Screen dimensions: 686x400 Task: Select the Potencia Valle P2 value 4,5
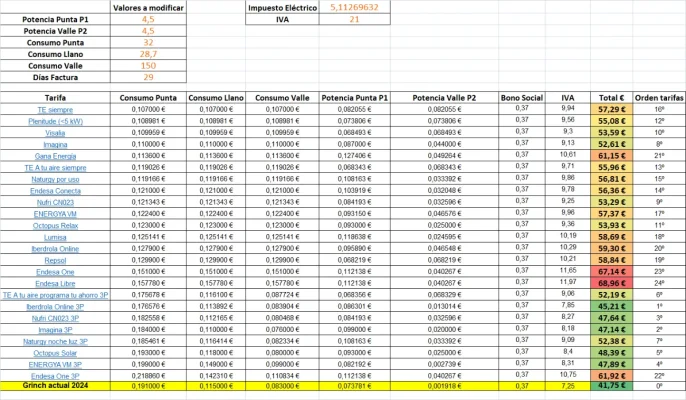(148, 31)
